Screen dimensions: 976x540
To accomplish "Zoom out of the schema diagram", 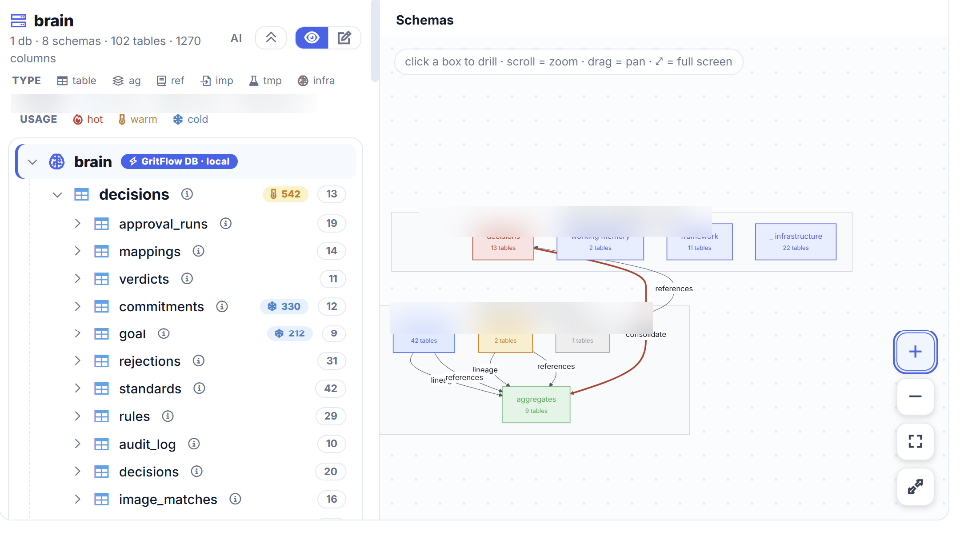I will coord(915,396).
